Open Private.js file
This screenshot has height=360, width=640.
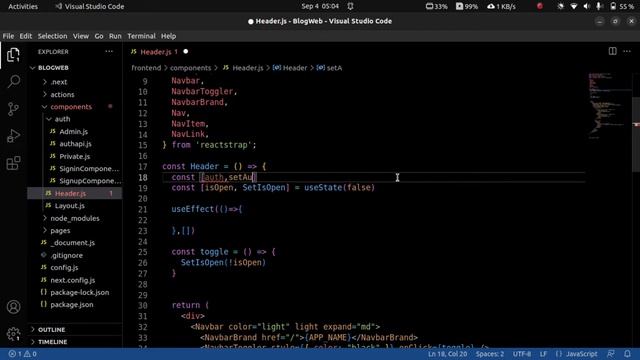75,156
